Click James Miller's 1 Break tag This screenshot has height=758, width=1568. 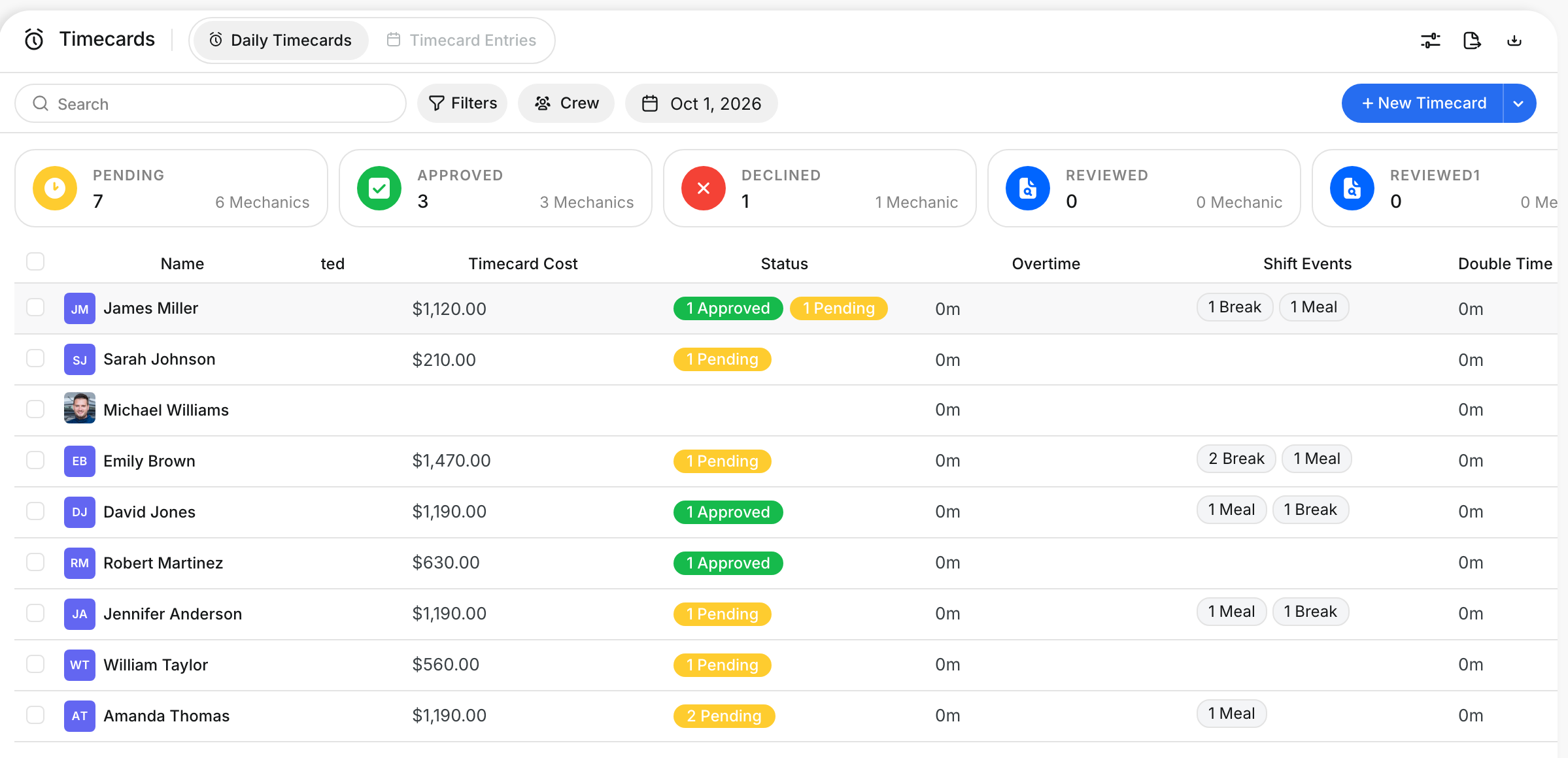click(x=1235, y=307)
